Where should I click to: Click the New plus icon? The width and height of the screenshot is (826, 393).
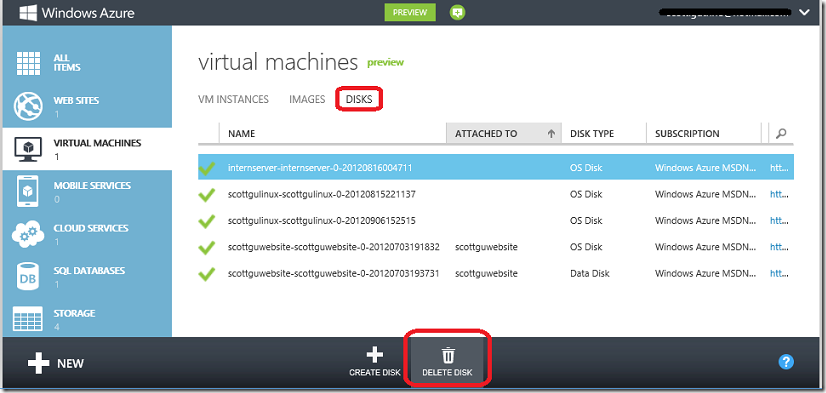point(38,363)
